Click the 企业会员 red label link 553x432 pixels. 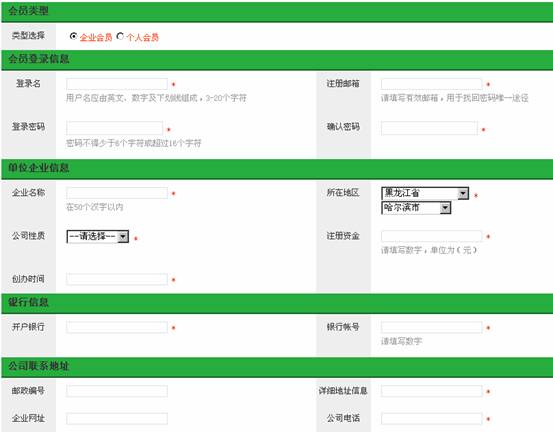(x=96, y=37)
